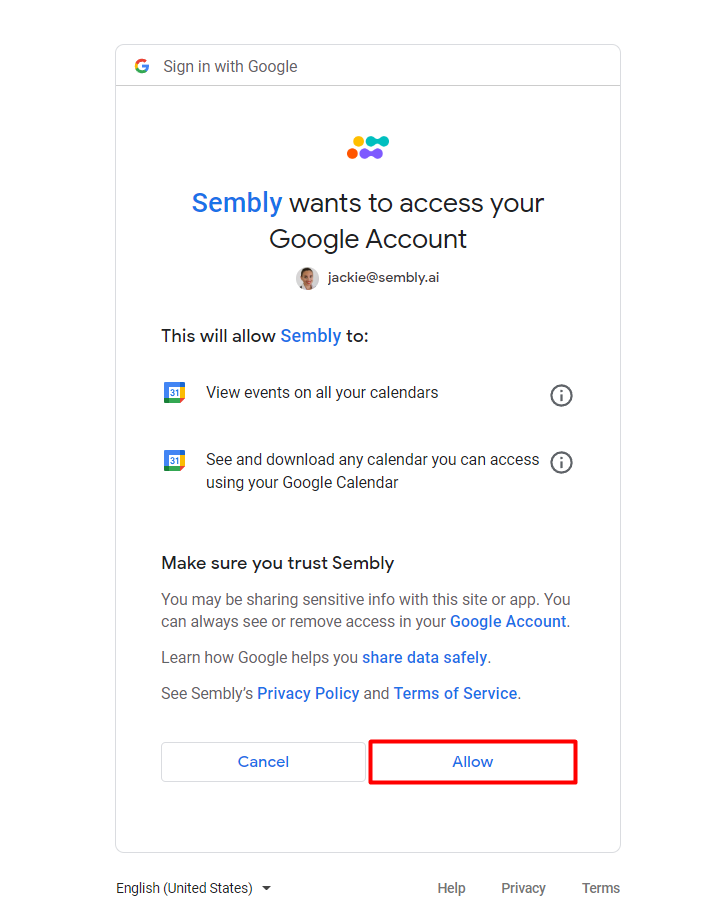The image size is (723, 916).
Task: Open the Terms footer link
Action: (601, 888)
